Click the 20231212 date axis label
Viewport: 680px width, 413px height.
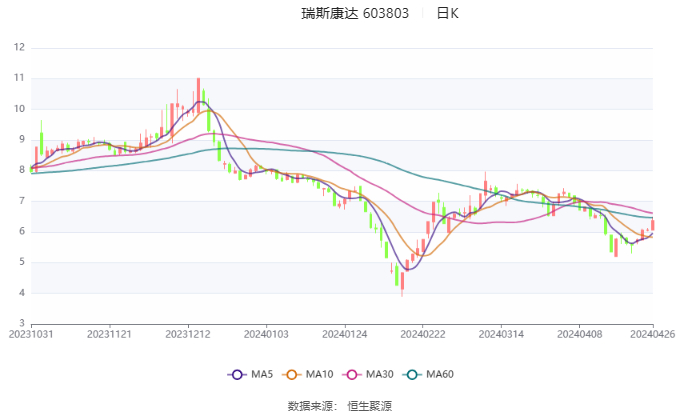188,334
